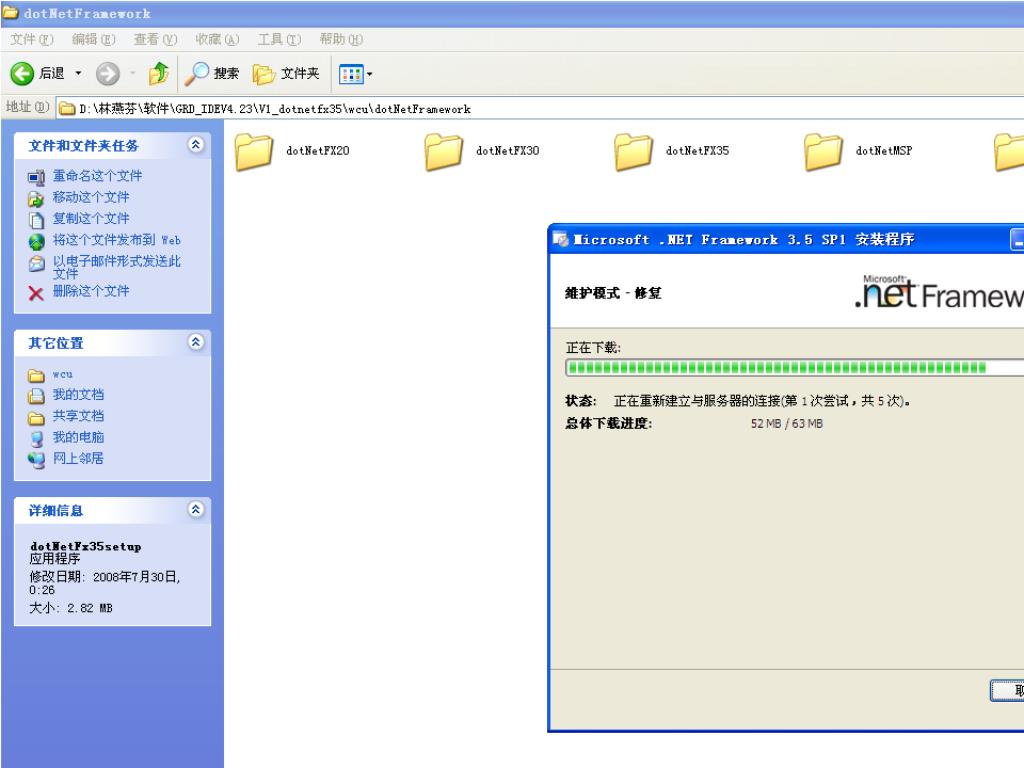The image size is (1024, 768).
Task: Open the Search (搜索) tool
Action: (212, 74)
